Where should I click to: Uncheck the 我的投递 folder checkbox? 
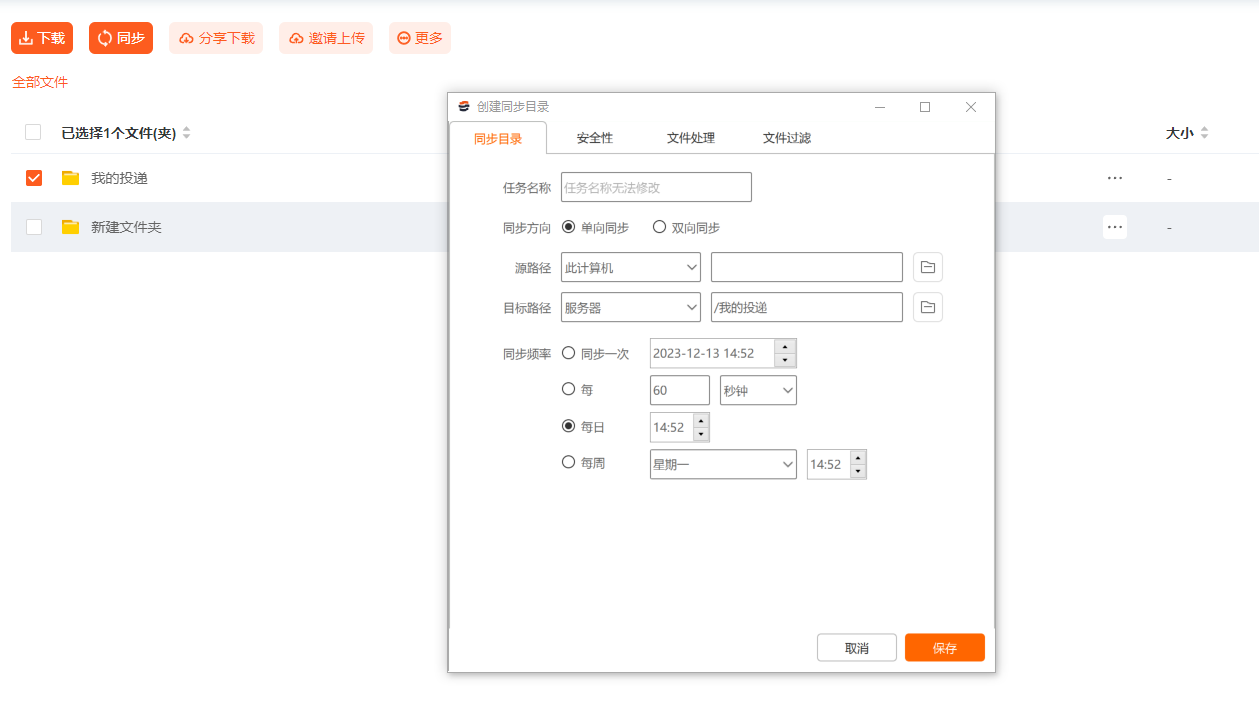34,178
